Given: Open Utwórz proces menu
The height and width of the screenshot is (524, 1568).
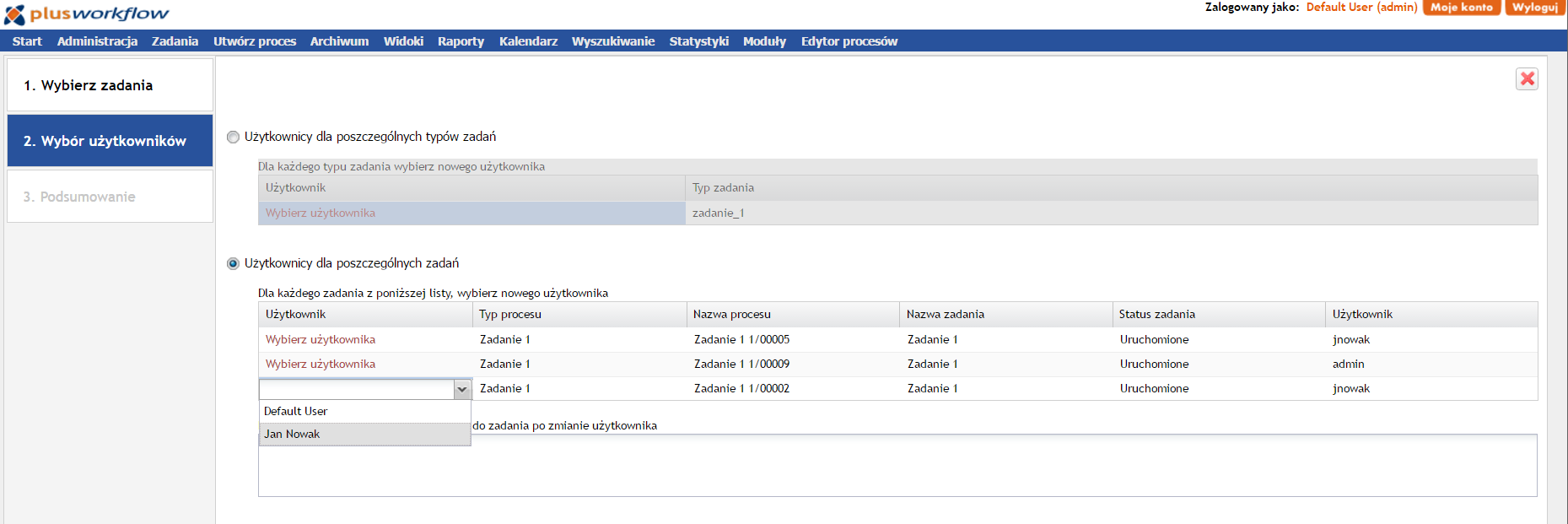Looking at the screenshot, I should coord(255,41).
